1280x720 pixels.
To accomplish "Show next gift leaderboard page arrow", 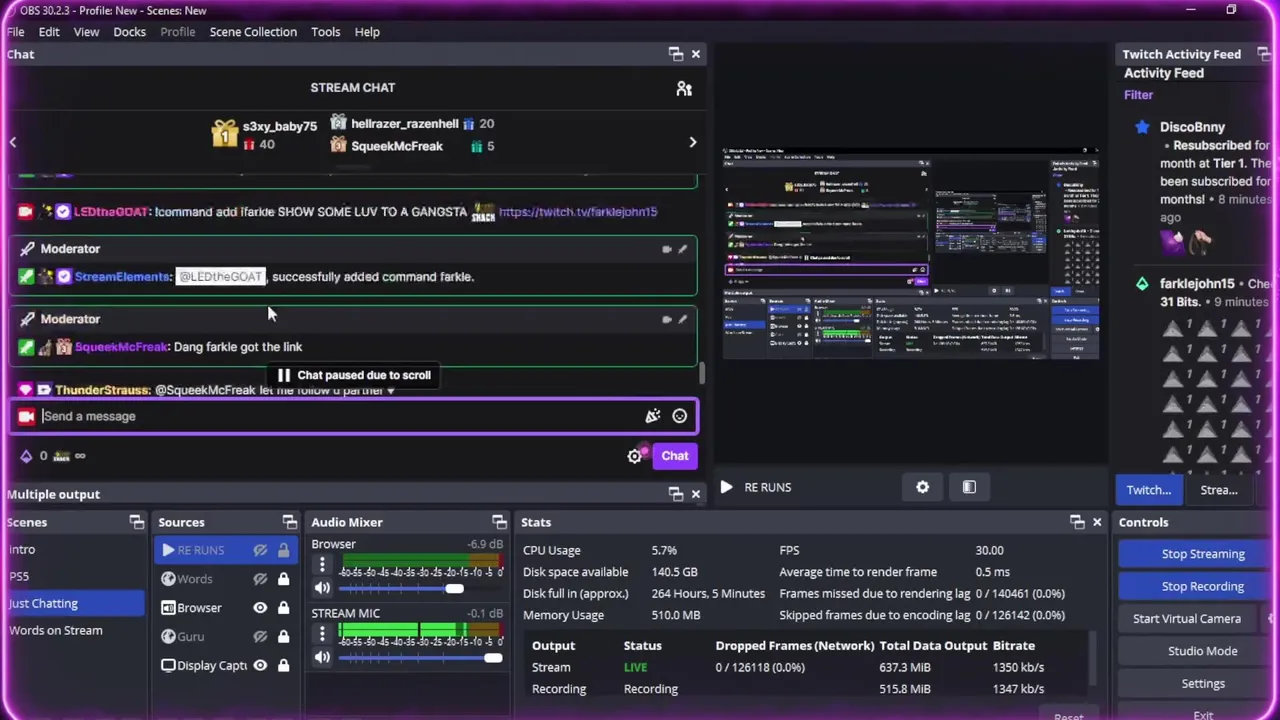I will (x=692, y=143).
